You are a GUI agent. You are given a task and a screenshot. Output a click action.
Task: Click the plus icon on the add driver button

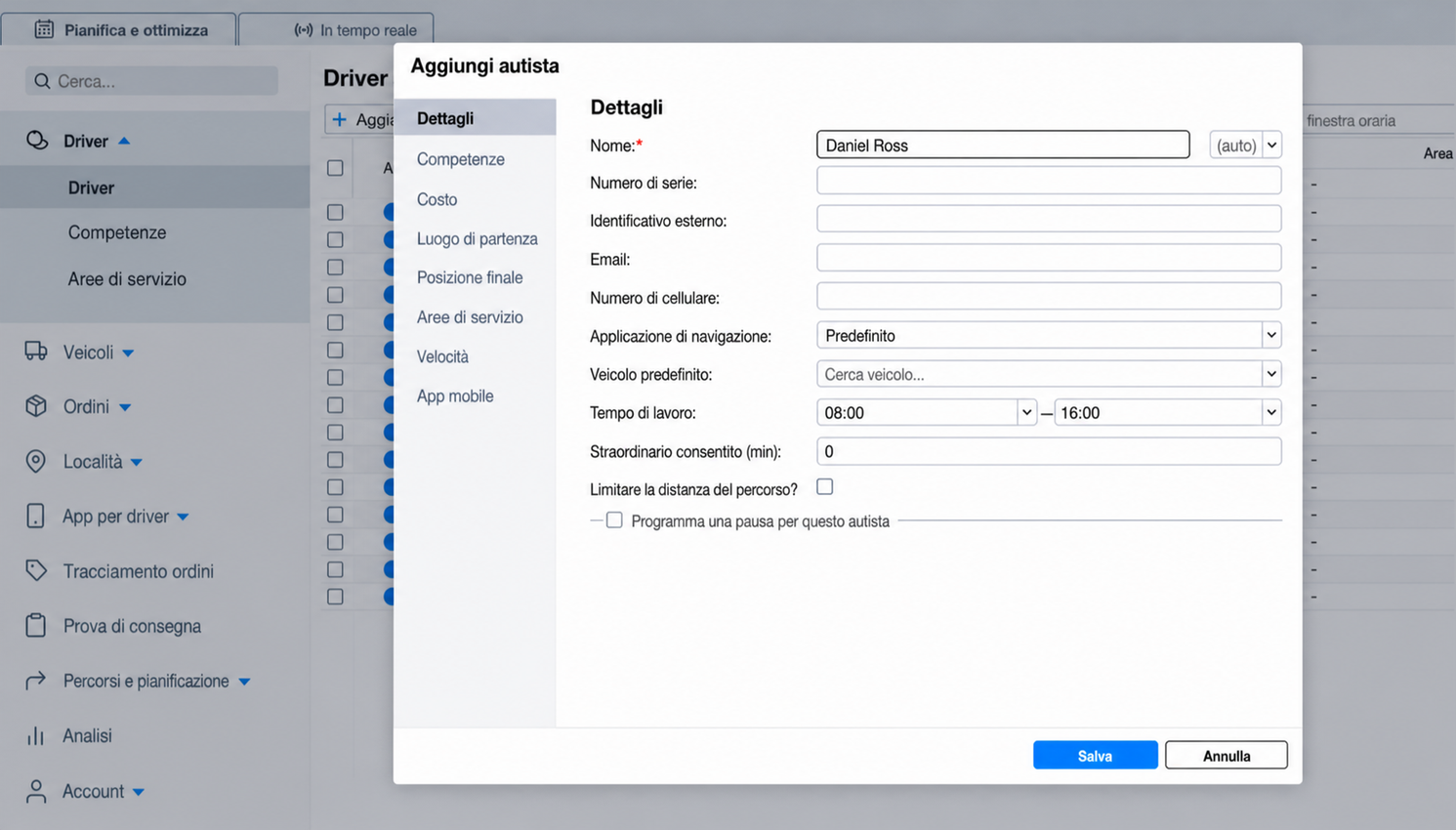click(x=339, y=119)
